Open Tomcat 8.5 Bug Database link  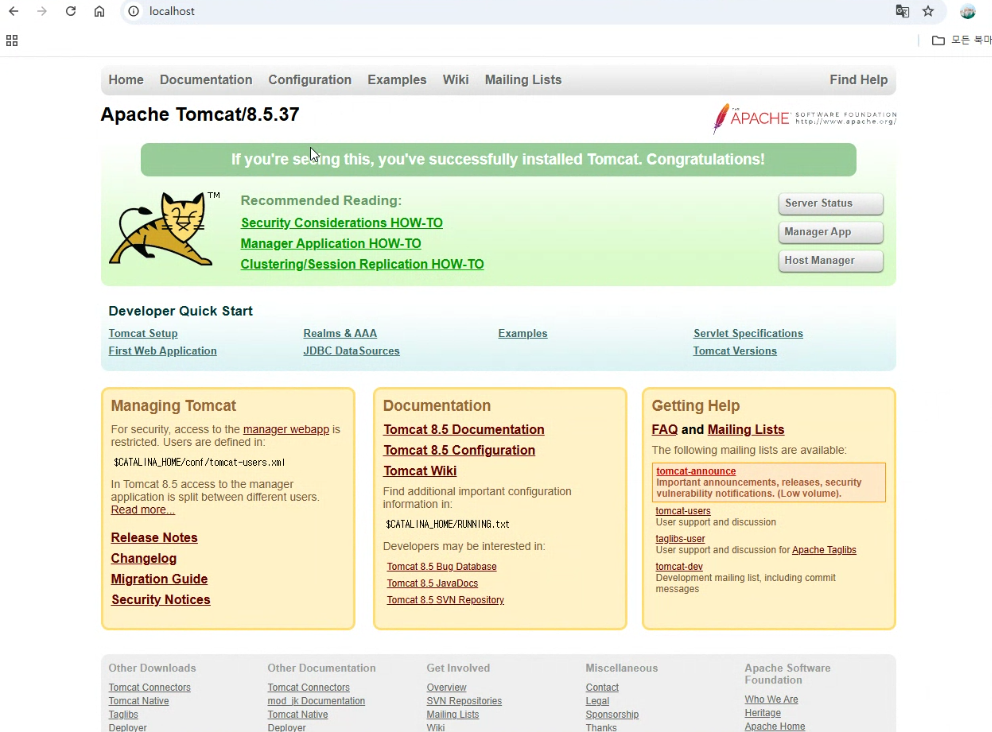tap(442, 567)
